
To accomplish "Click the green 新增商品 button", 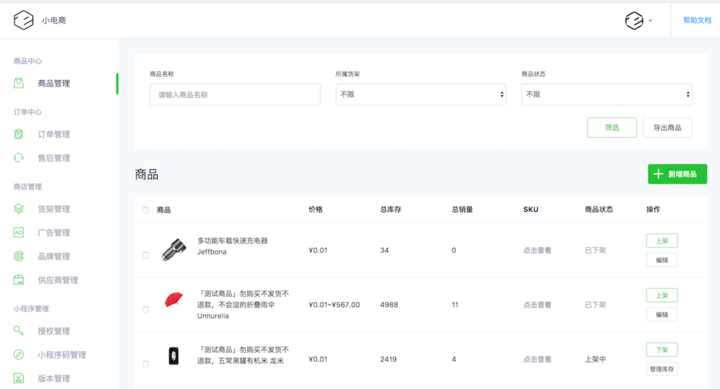I will pyautogui.click(x=677, y=174).
